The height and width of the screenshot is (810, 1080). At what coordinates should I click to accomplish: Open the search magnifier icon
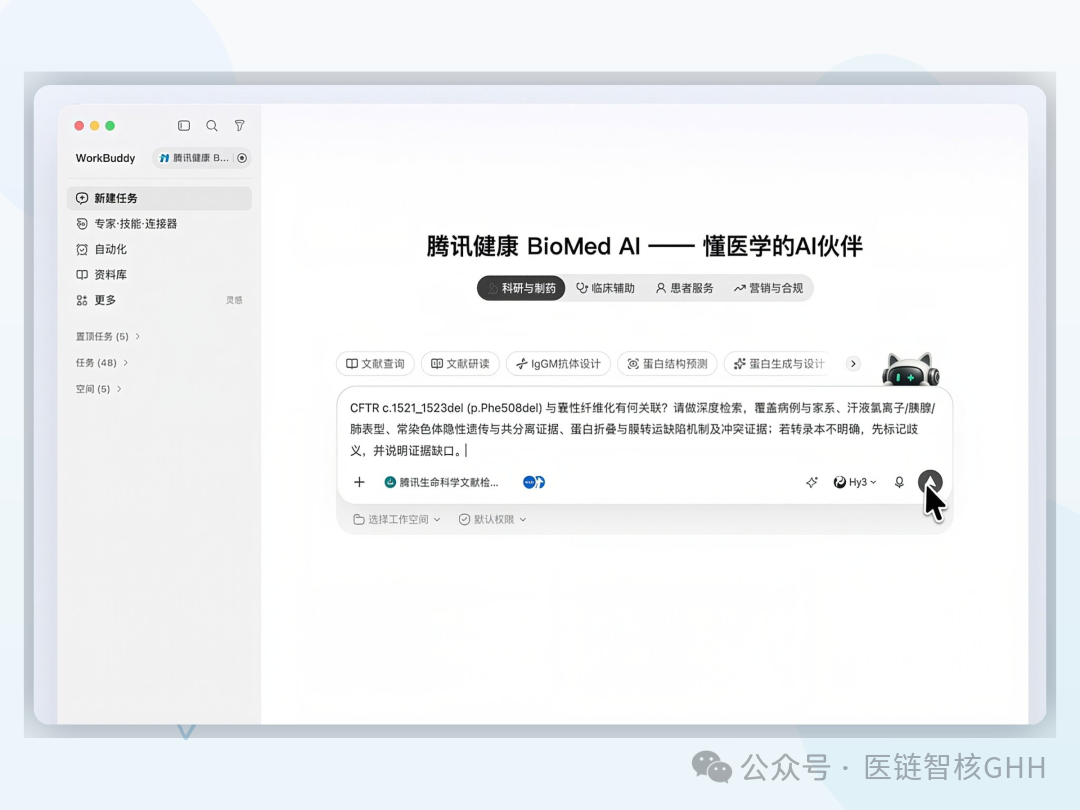coord(211,125)
